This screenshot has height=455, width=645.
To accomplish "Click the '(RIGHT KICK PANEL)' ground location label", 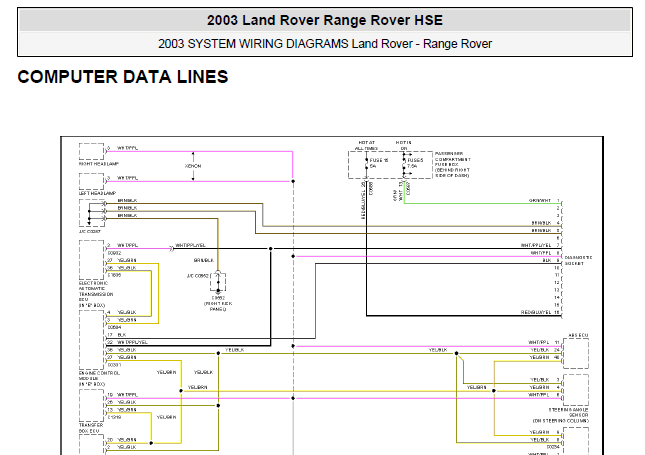I will pos(218,306).
